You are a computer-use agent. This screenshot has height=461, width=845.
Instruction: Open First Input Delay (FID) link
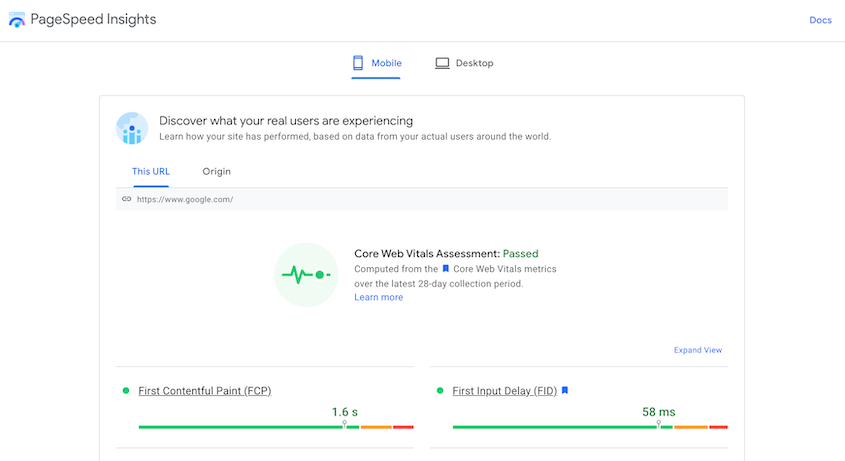(504, 391)
